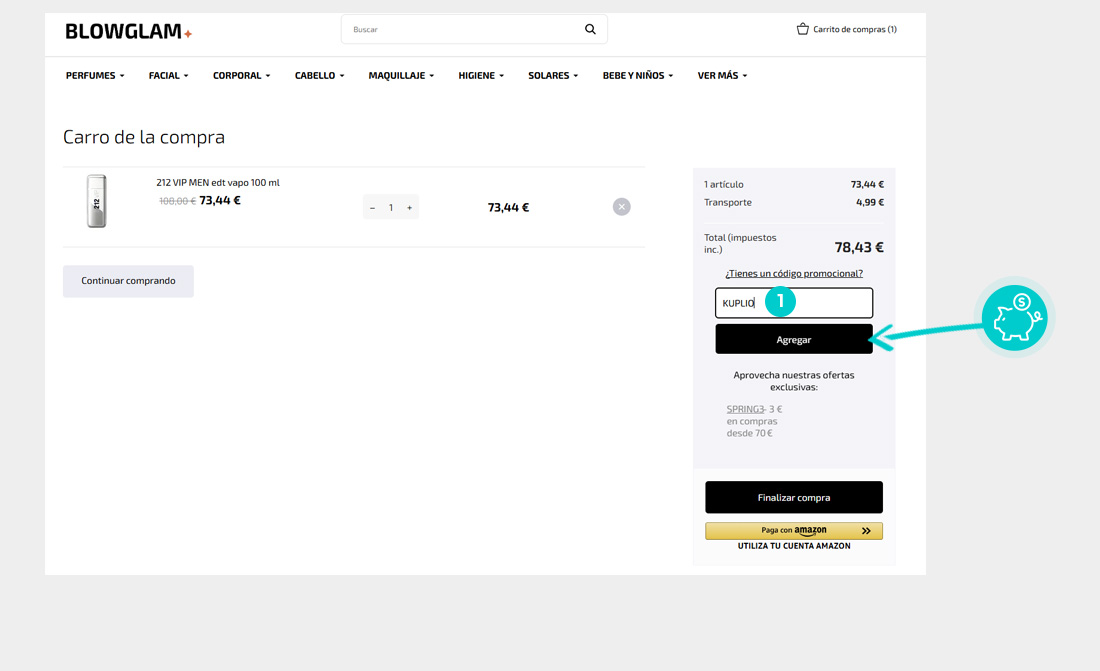Open the shopping cart basket icon
The height and width of the screenshot is (671, 1100).
pyautogui.click(x=802, y=29)
